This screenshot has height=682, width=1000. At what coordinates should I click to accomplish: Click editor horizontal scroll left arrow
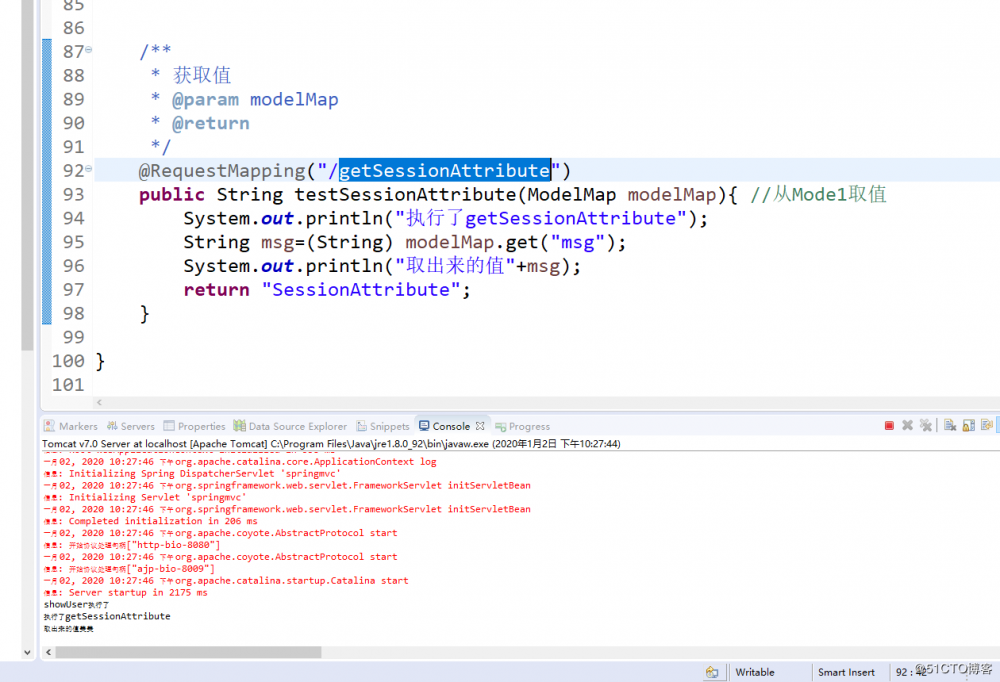pyautogui.click(x=99, y=402)
